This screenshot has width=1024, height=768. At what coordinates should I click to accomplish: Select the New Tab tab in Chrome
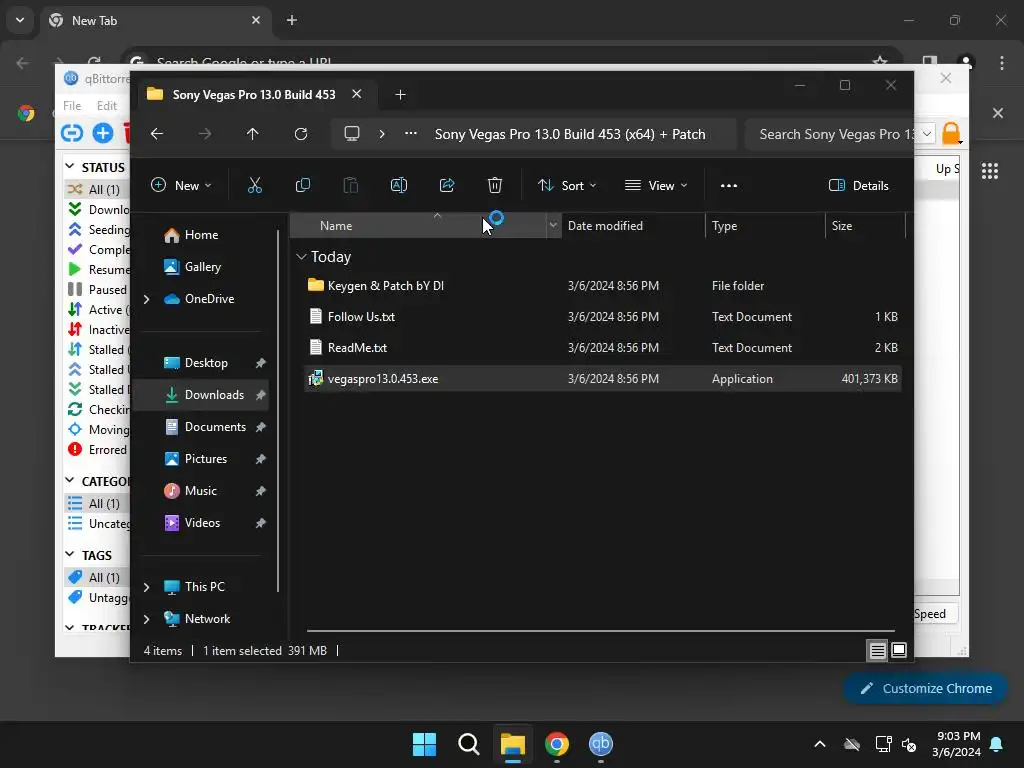155,21
